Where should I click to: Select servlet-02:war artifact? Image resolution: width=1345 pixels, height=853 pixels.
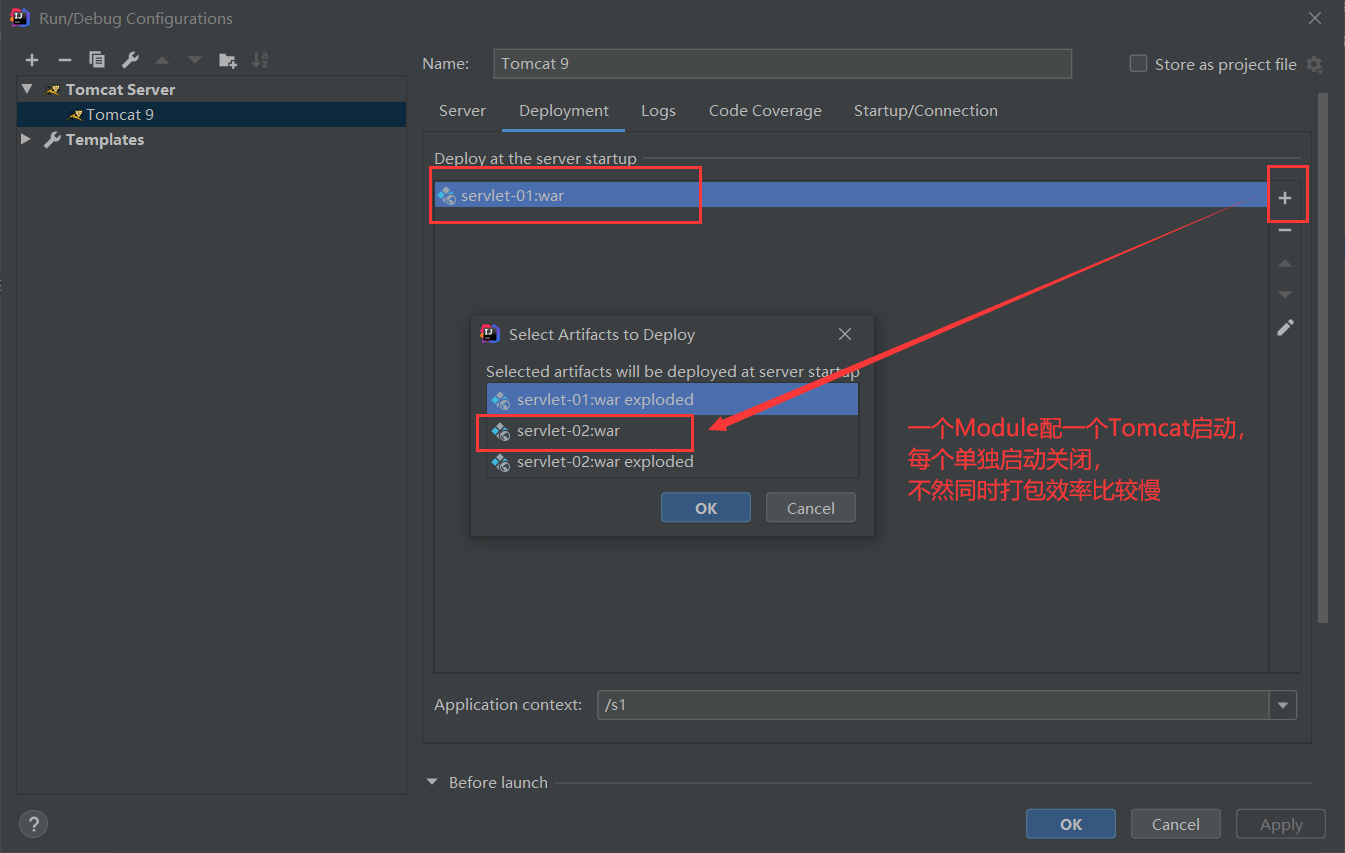pyautogui.click(x=672, y=431)
